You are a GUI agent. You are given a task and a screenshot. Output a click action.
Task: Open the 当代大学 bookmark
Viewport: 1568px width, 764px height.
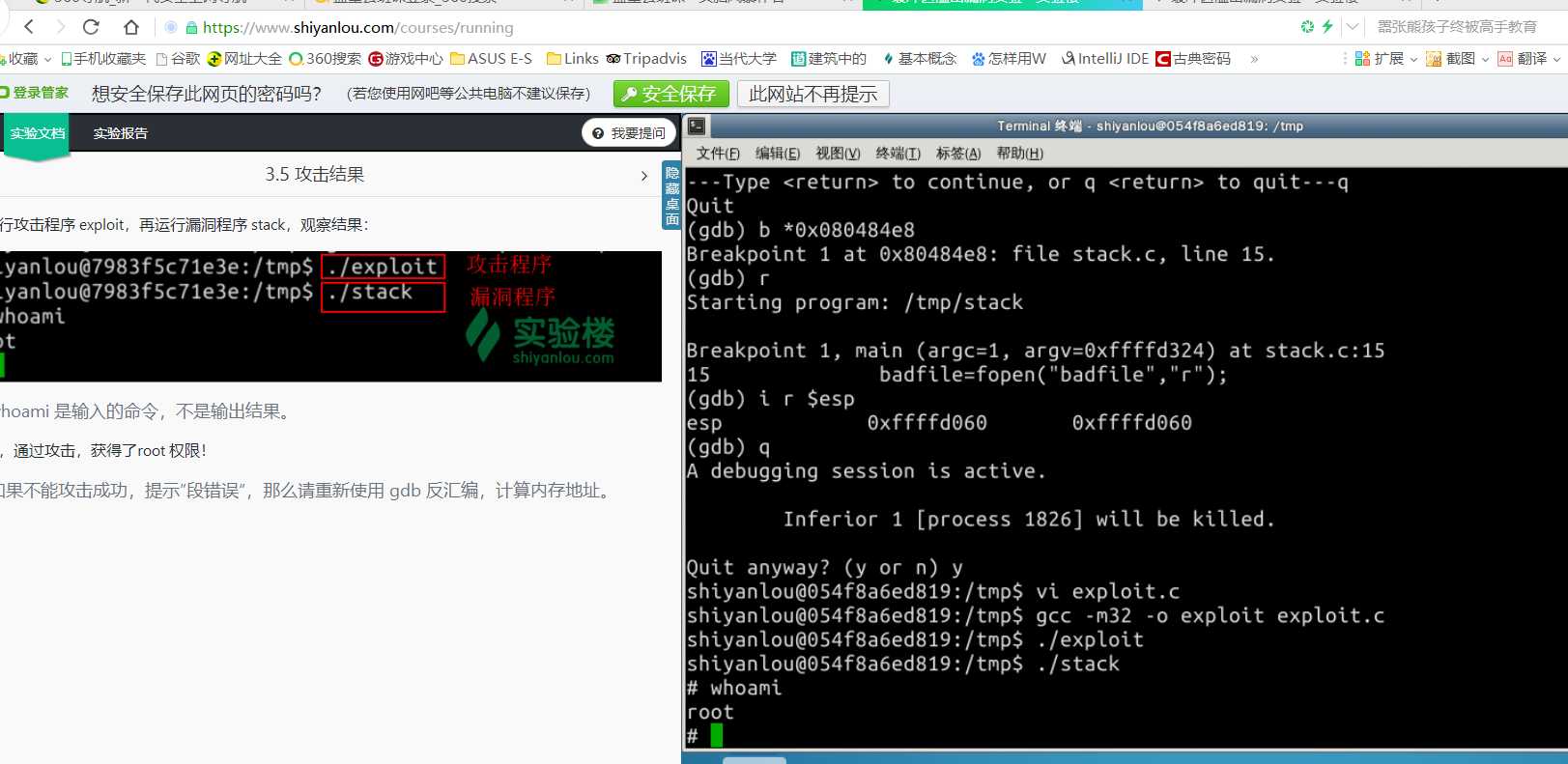pyautogui.click(x=739, y=59)
